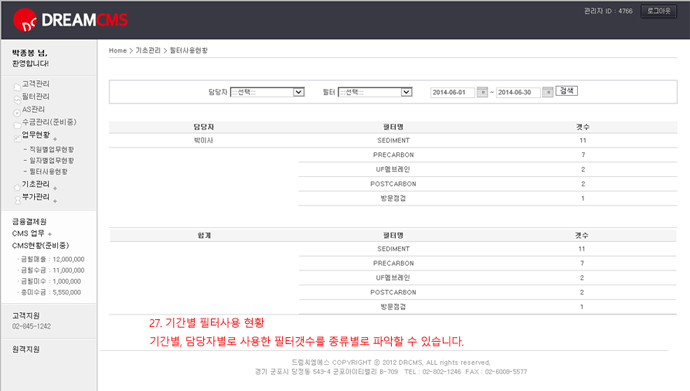Open the end date calendar picker icon

click(547, 92)
